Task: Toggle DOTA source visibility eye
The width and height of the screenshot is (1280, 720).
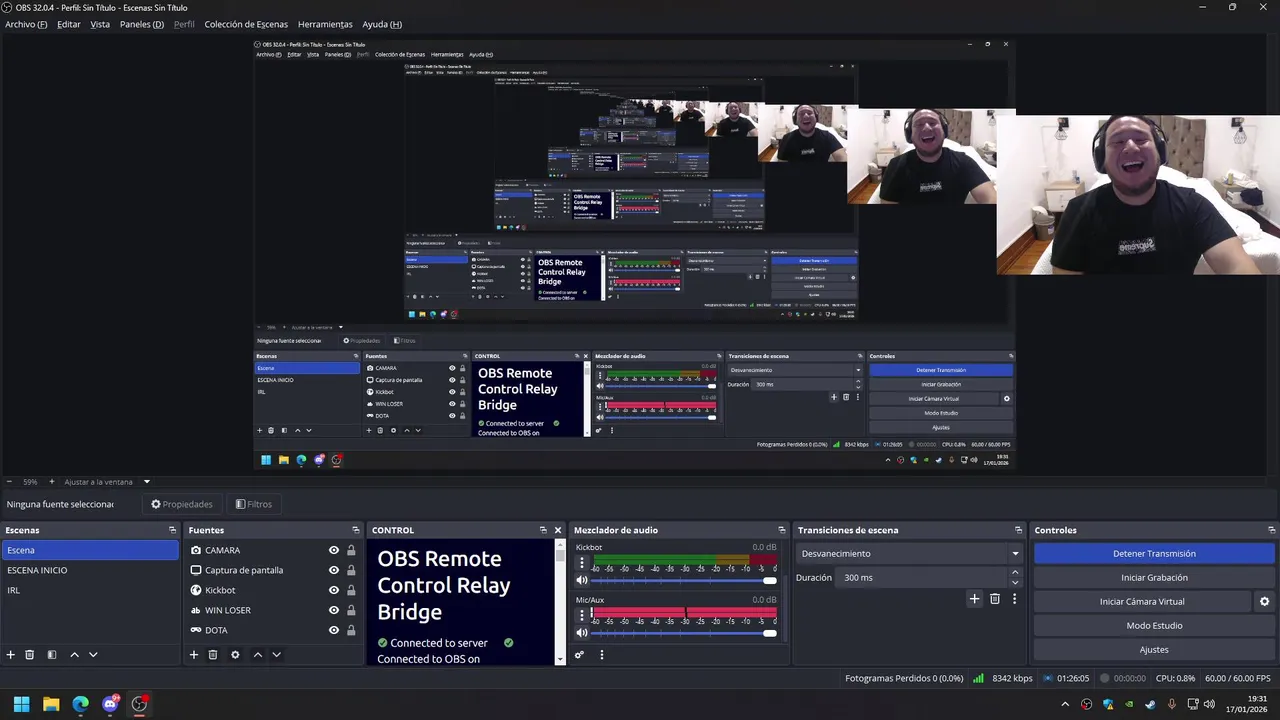Action: coord(334,630)
